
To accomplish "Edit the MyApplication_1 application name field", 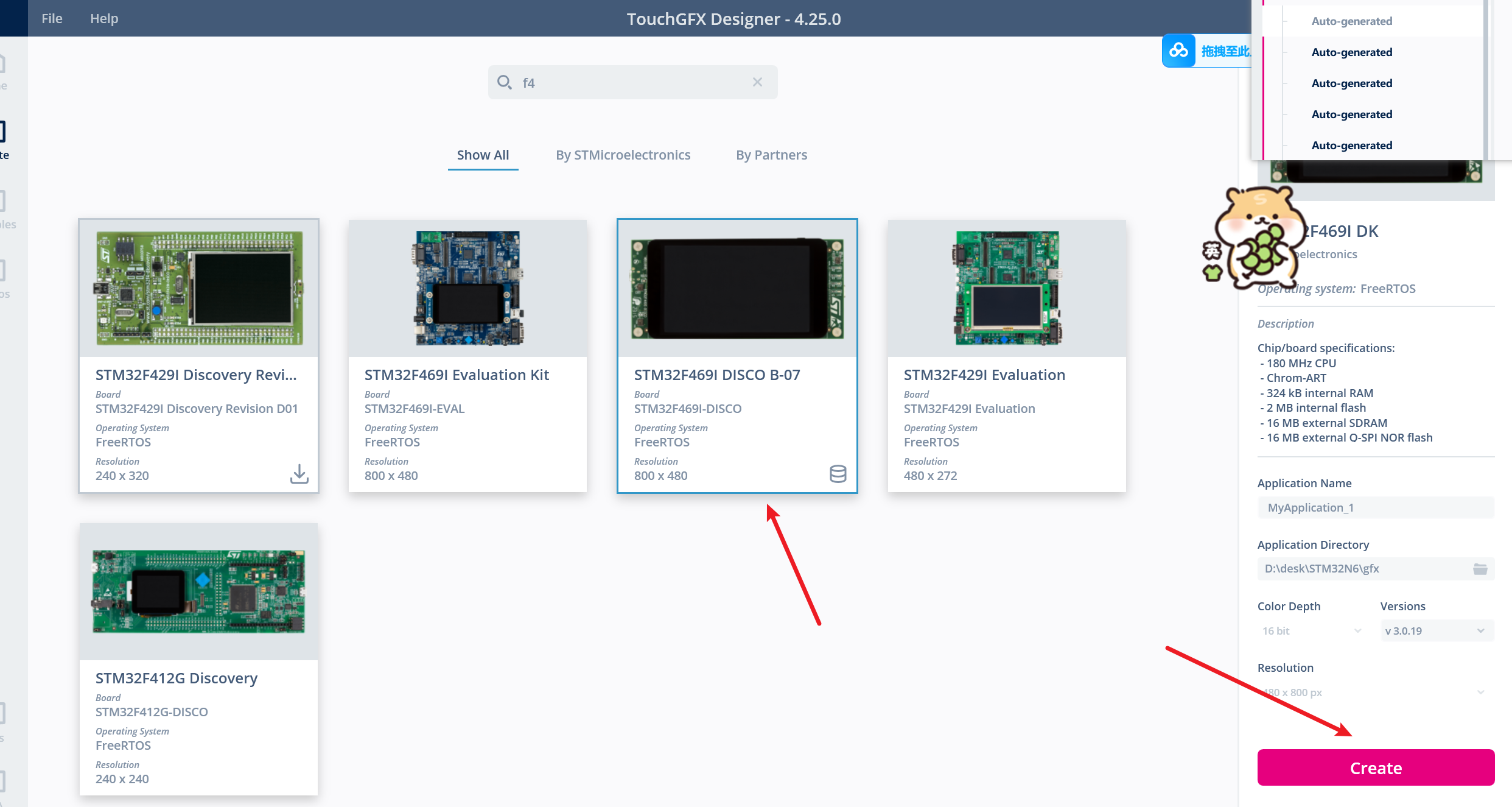I will (1374, 507).
